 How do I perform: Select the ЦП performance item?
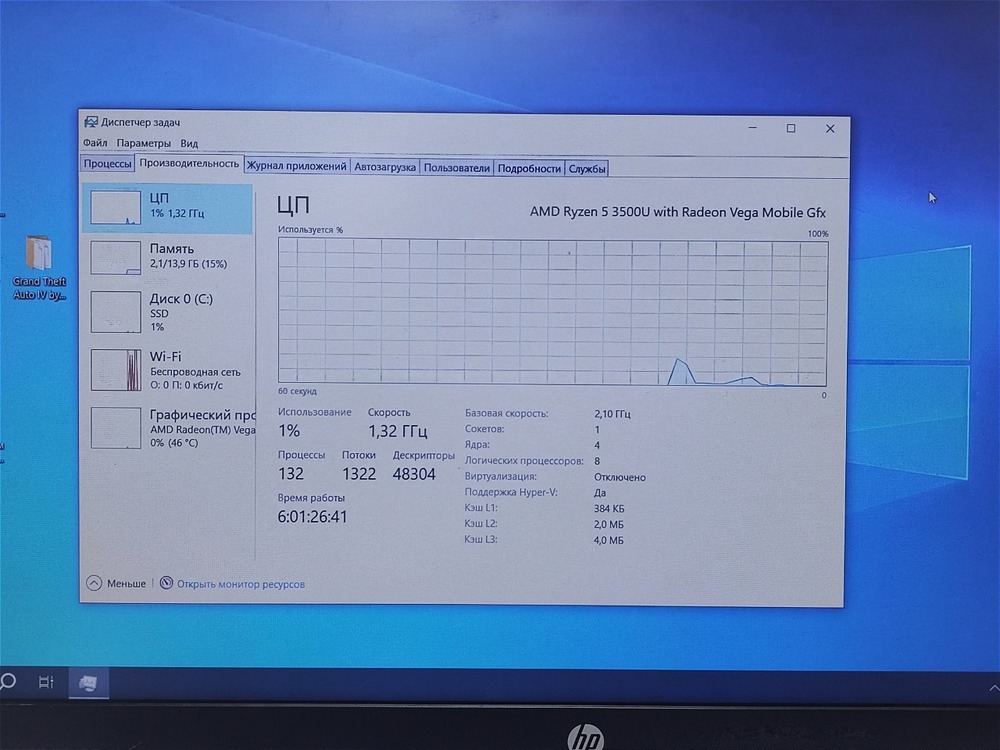pyautogui.click(x=168, y=208)
